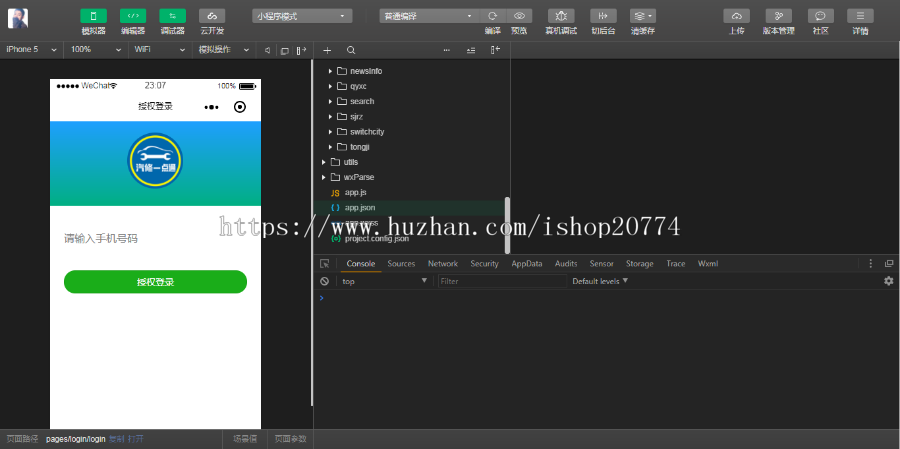Expand the utils folder
The height and width of the screenshot is (449, 900).
click(x=323, y=162)
